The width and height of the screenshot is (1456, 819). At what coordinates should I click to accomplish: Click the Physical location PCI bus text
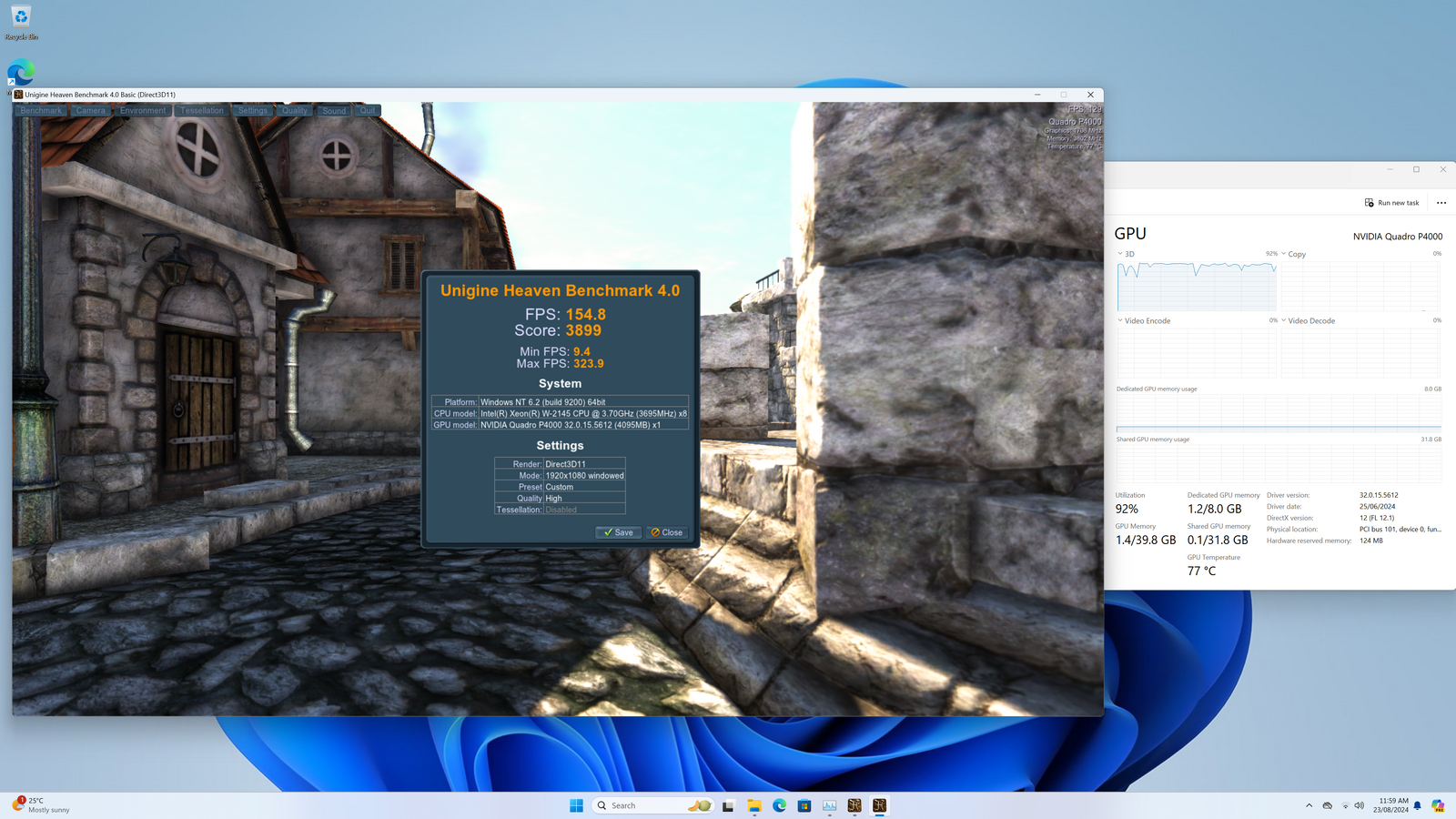click(1400, 529)
